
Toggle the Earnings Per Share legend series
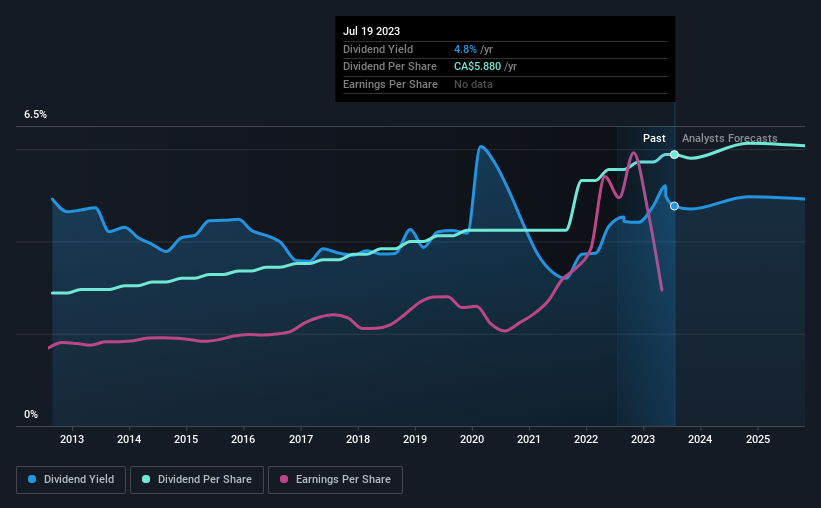tap(335, 480)
